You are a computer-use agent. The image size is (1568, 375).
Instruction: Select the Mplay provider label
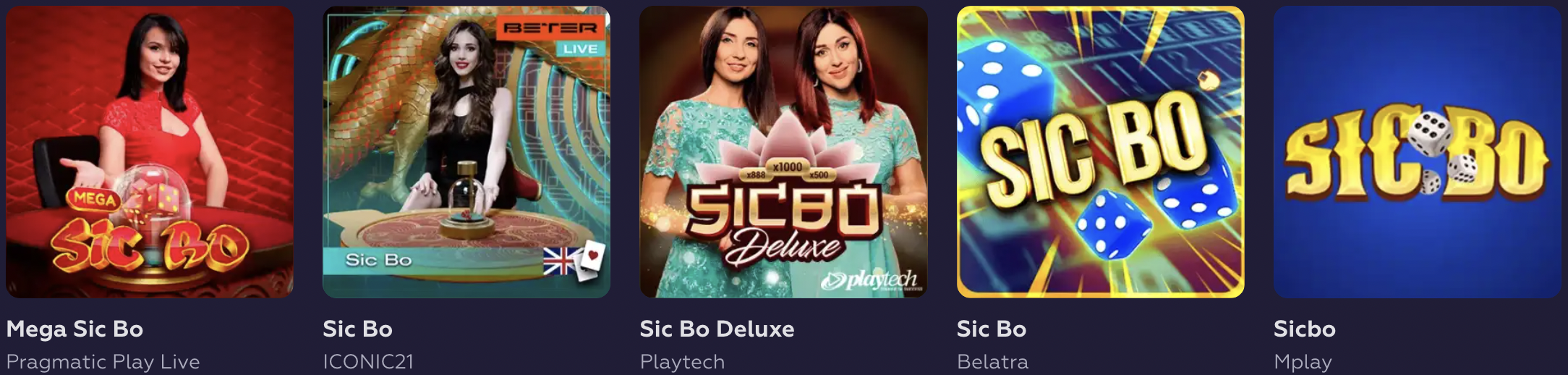point(1303,361)
